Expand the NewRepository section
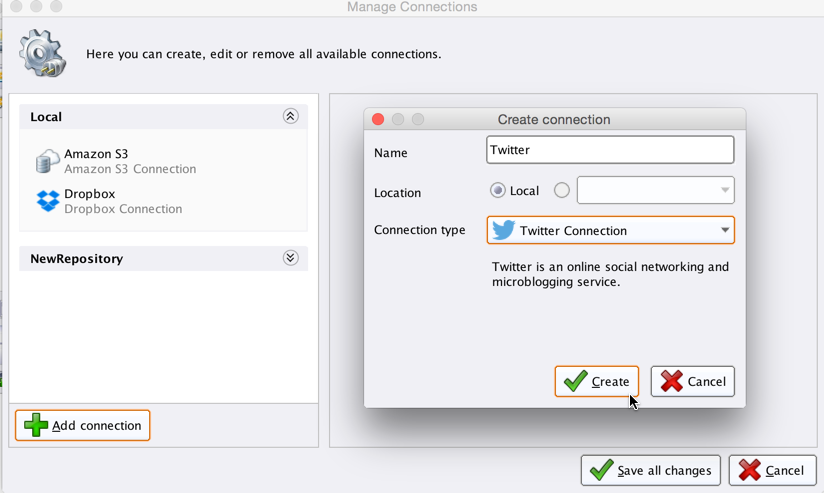Screen dimensions: 824x493 [x=290, y=258]
